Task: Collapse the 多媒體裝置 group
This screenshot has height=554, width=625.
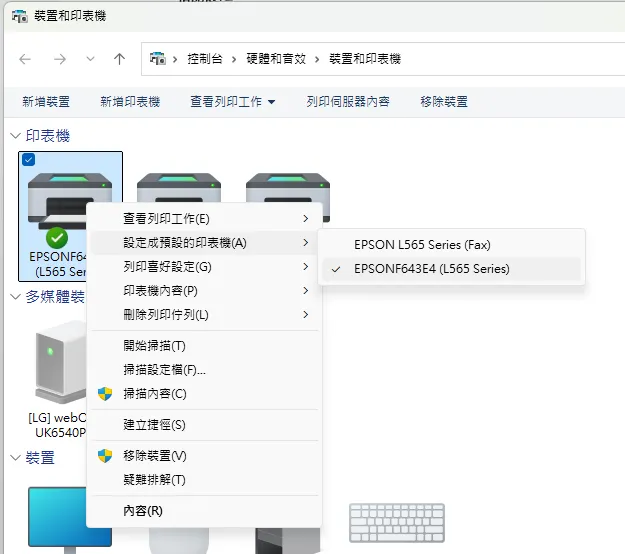Action: click(x=15, y=297)
